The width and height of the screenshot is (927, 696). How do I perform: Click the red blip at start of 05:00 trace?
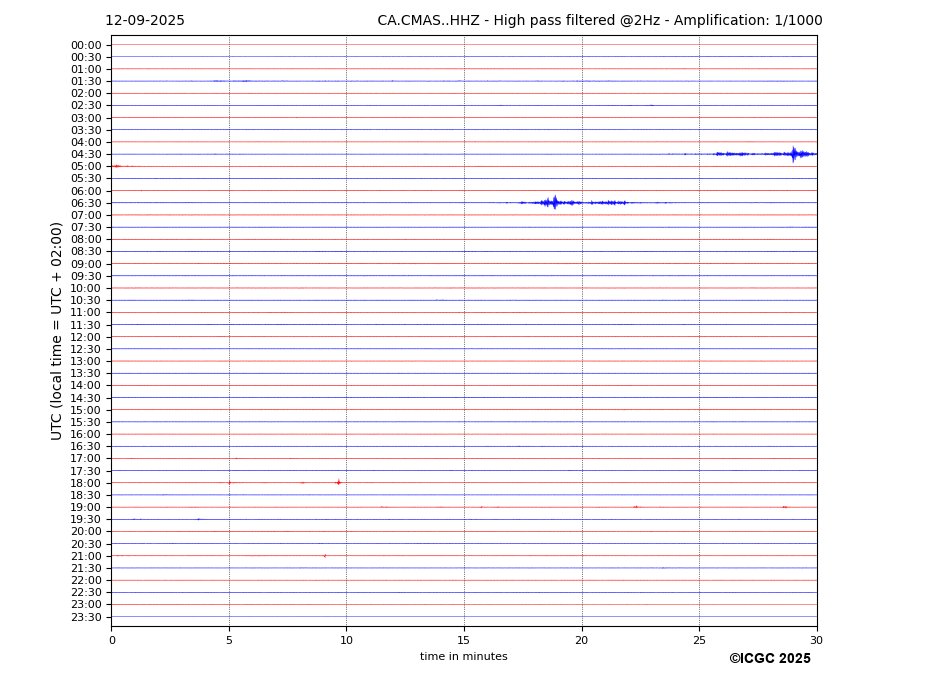click(116, 166)
